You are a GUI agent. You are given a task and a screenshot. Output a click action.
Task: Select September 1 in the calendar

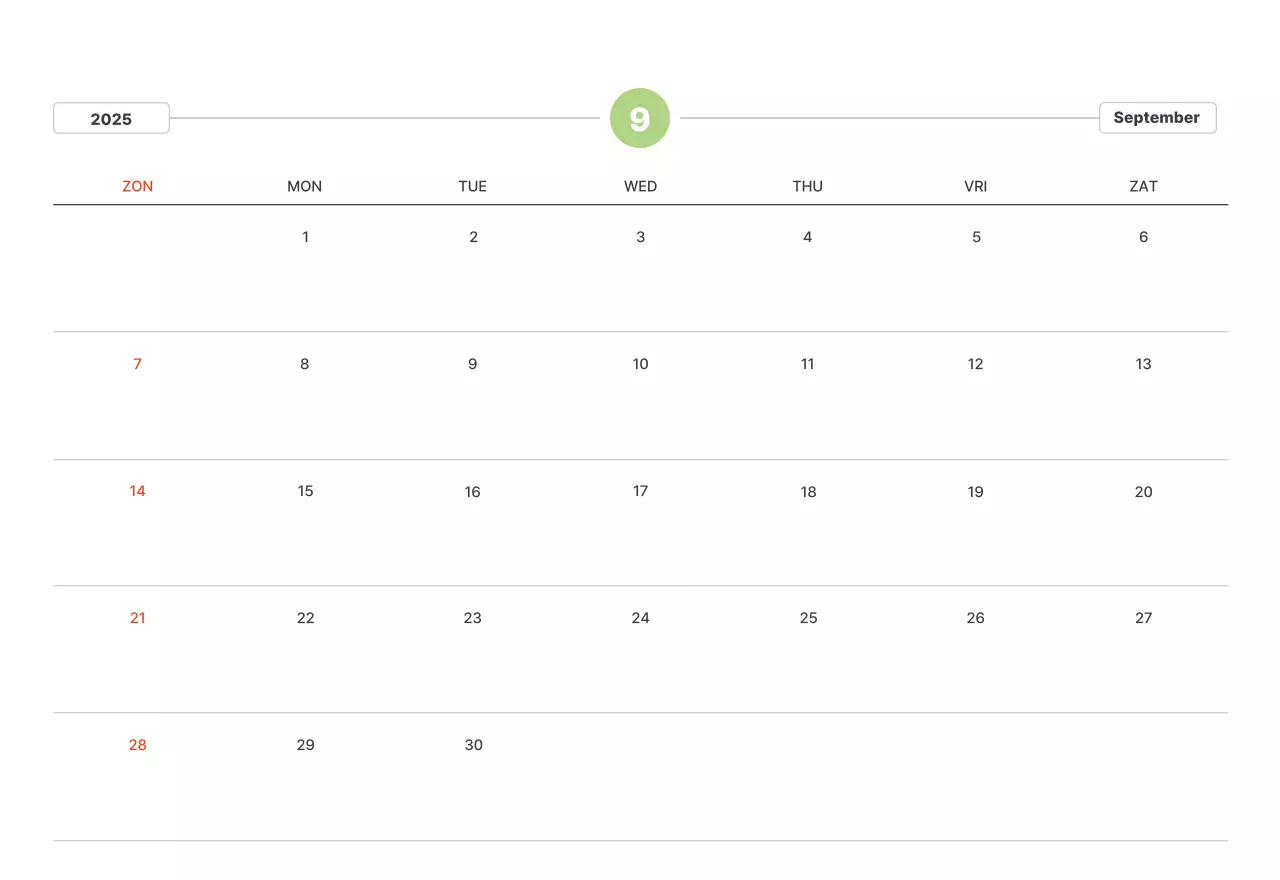pos(305,237)
